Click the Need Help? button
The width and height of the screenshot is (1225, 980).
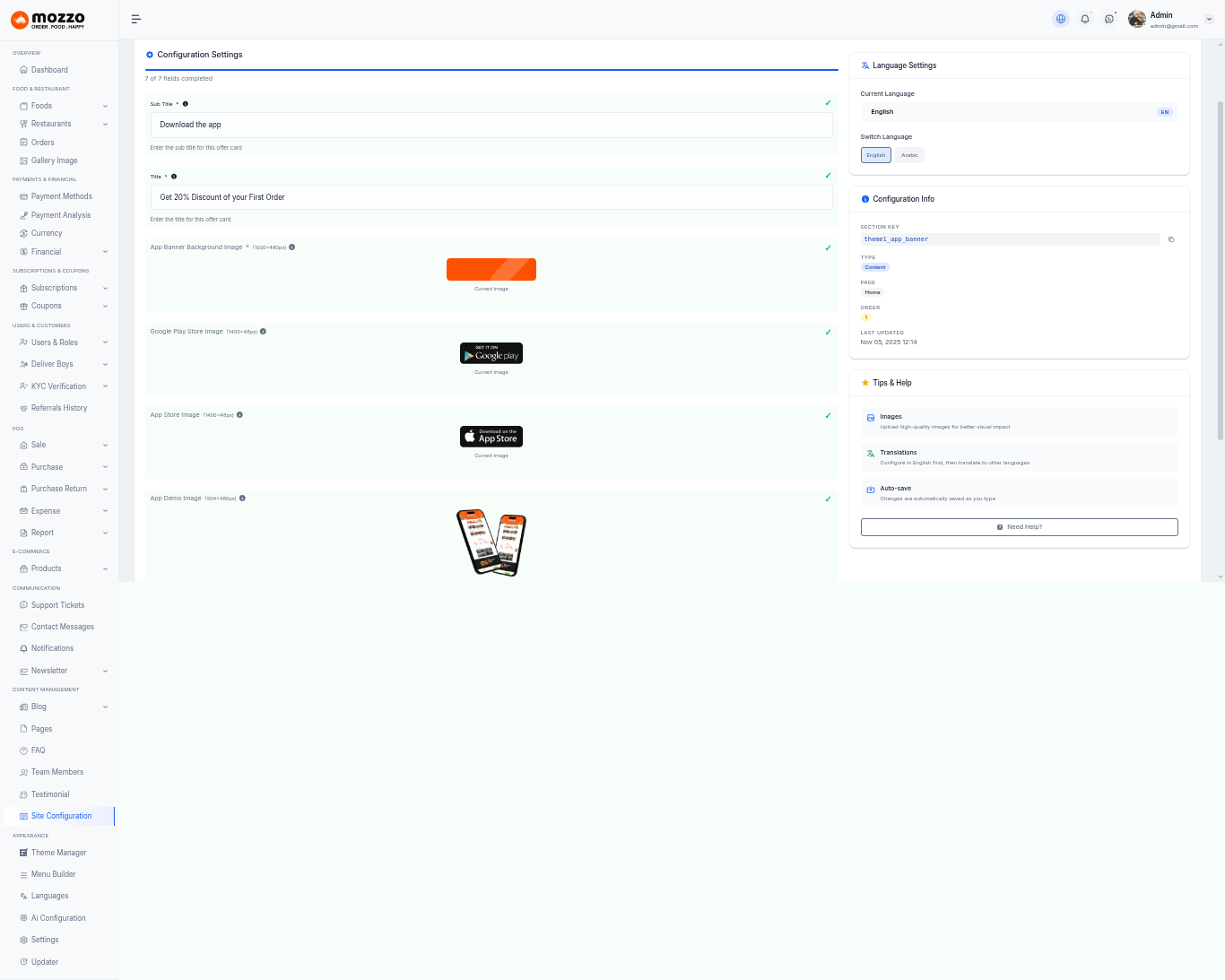pos(1019,527)
